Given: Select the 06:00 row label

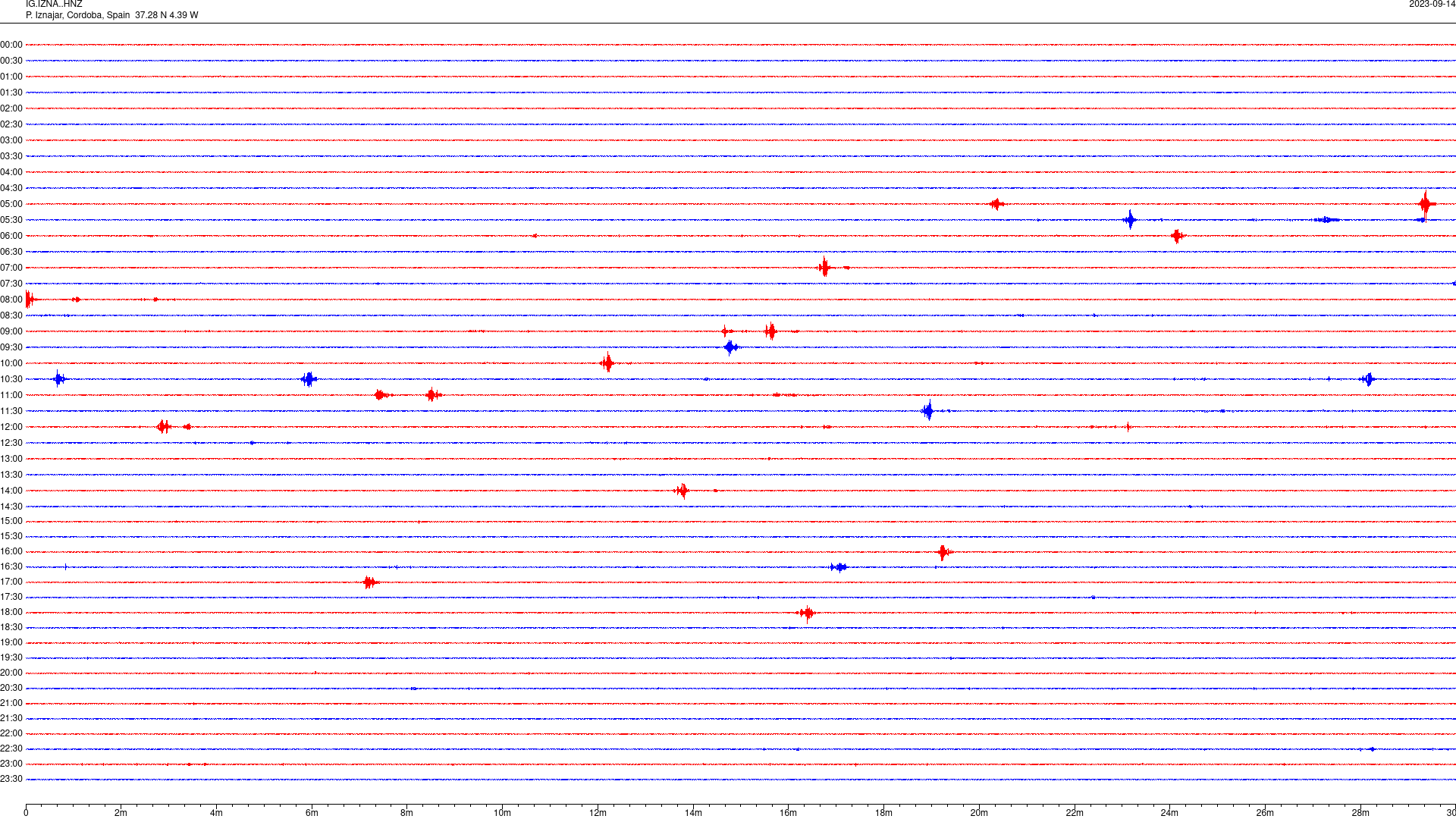Looking at the screenshot, I should point(11,236).
